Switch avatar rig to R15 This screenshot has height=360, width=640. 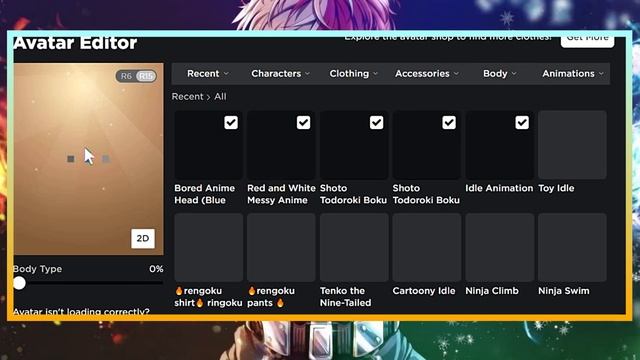146,76
